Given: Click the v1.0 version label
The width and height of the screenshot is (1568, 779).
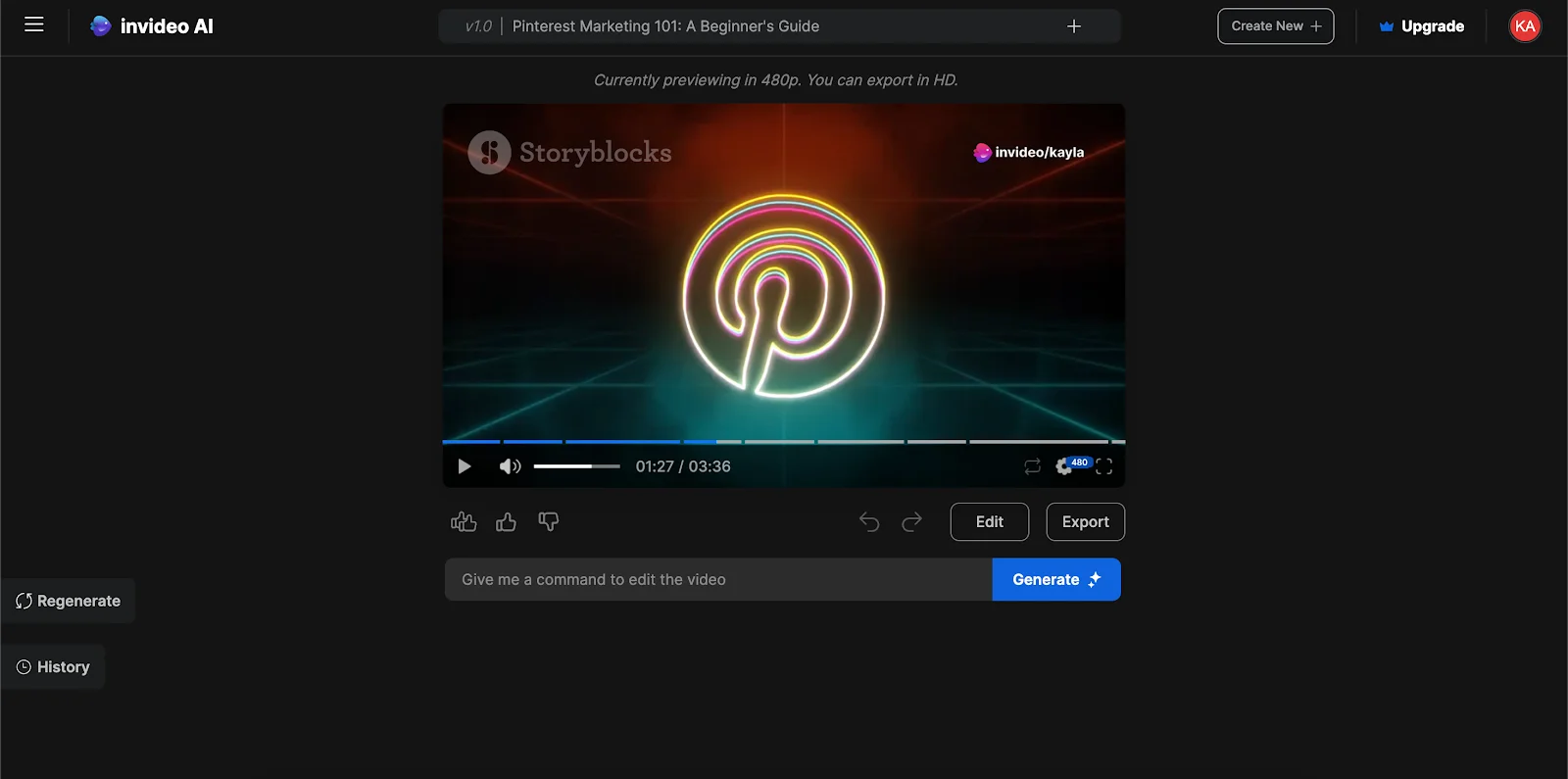Looking at the screenshot, I should (478, 26).
